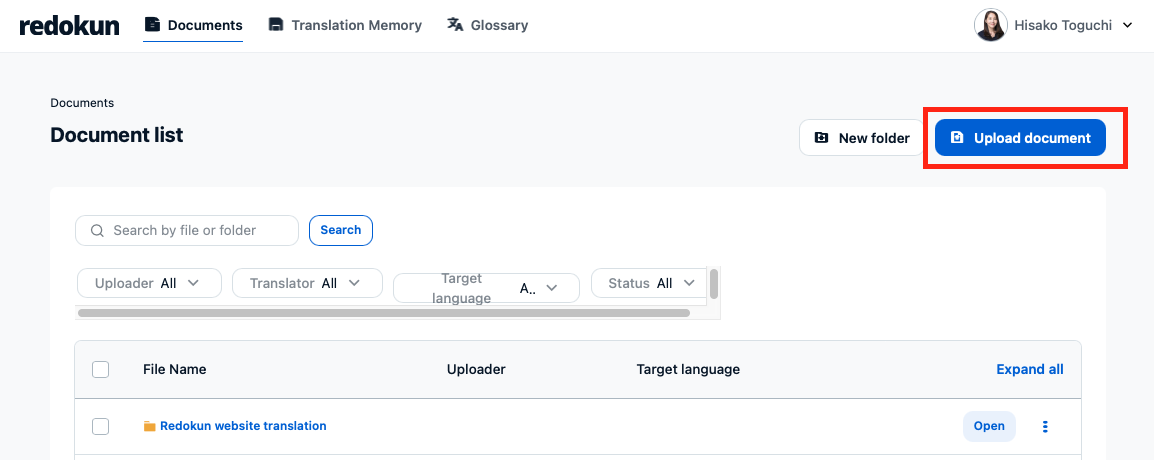Open the Translator filter dropdown
This screenshot has height=460, width=1154.
308,283
